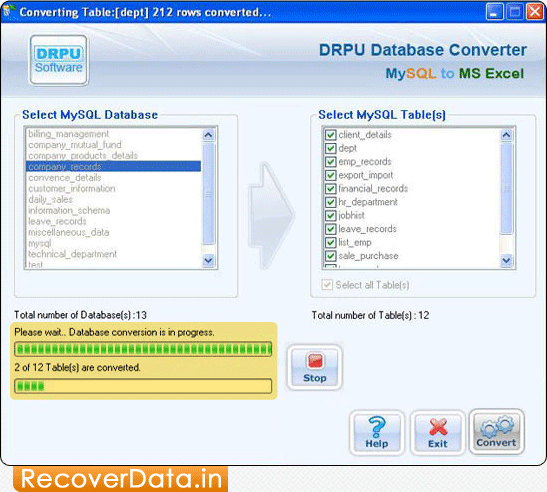Click the database list scrollbar thumb
This screenshot has width=547, height=492.
click(208, 194)
